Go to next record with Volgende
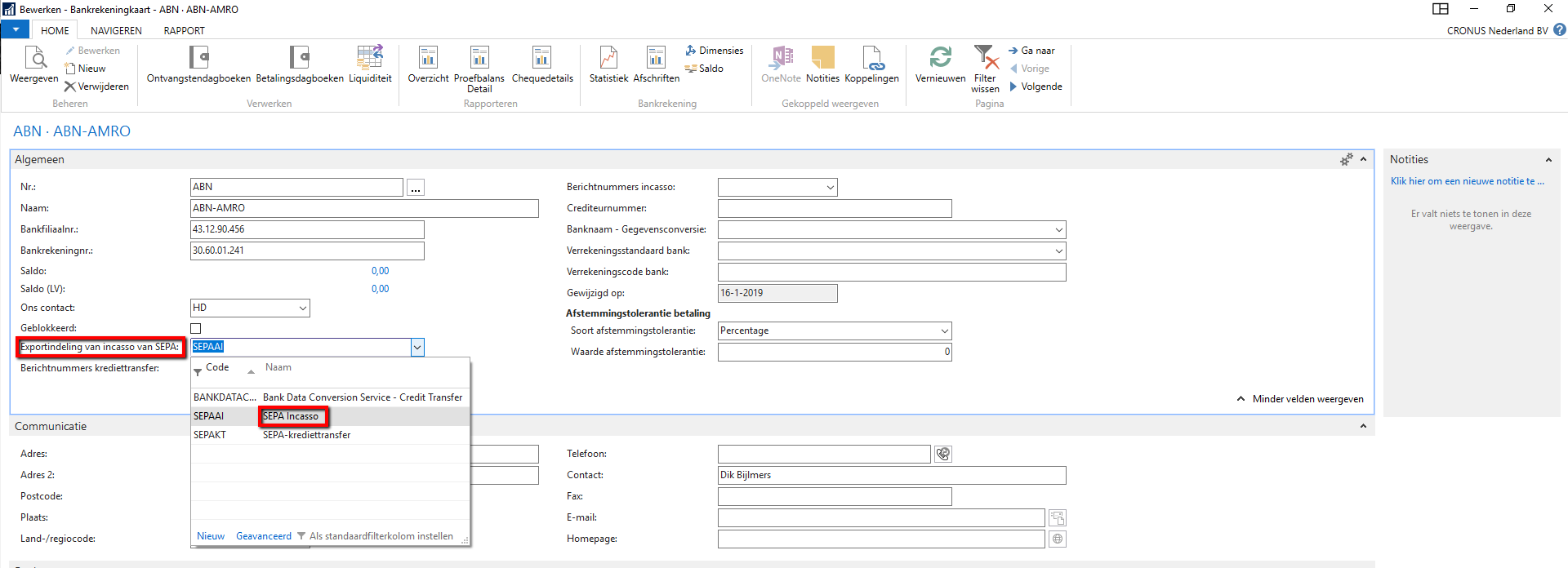The height and width of the screenshot is (568, 1568). pyautogui.click(x=1036, y=87)
